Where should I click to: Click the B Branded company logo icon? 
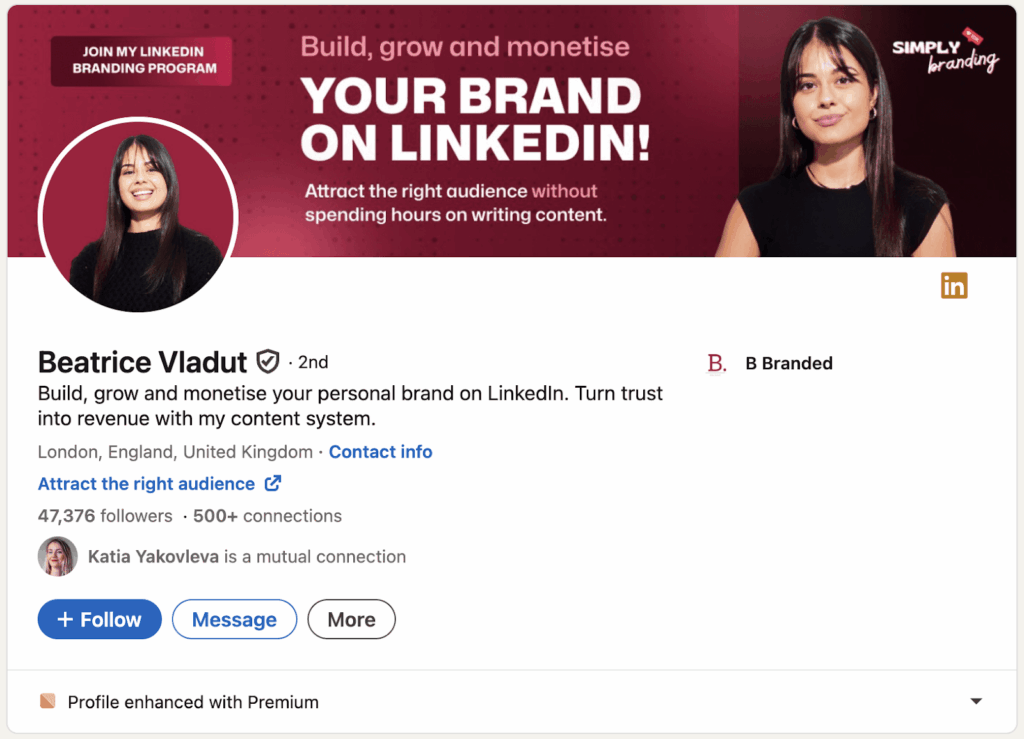tap(717, 364)
